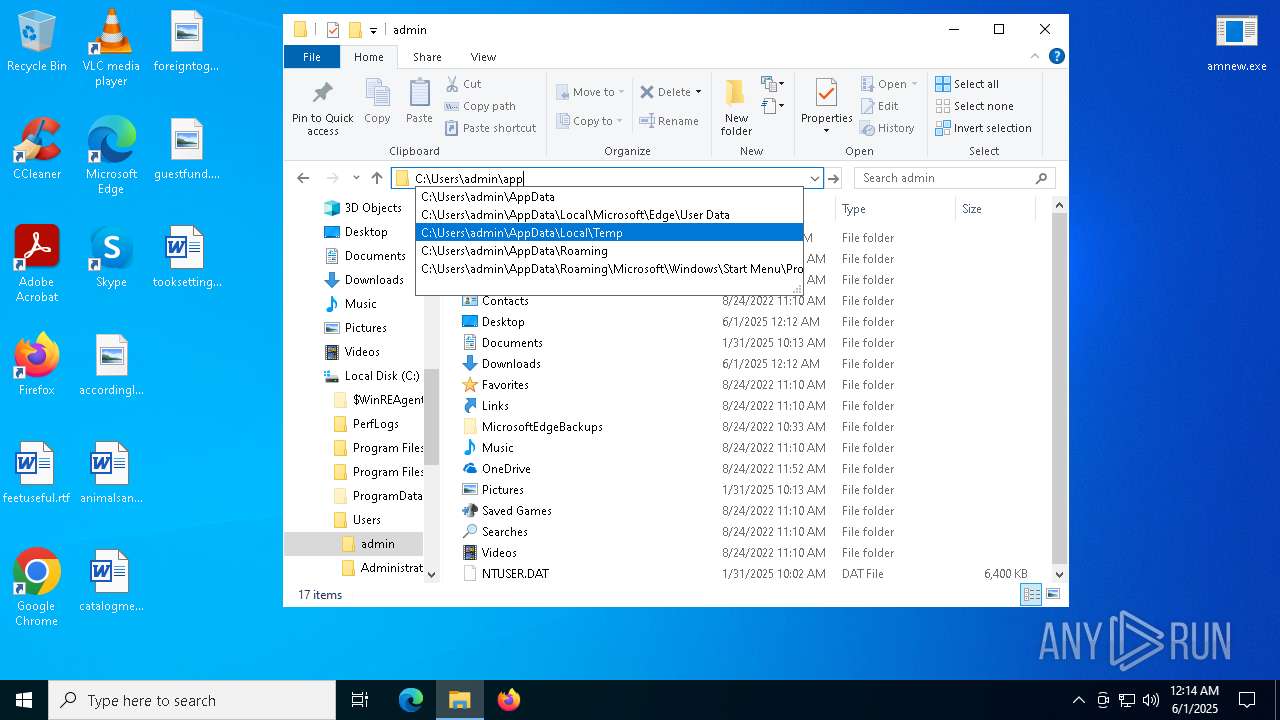Create a New folder via ribbon
Screen dimensions: 1280x720
pyautogui.click(x=736, y=107)
